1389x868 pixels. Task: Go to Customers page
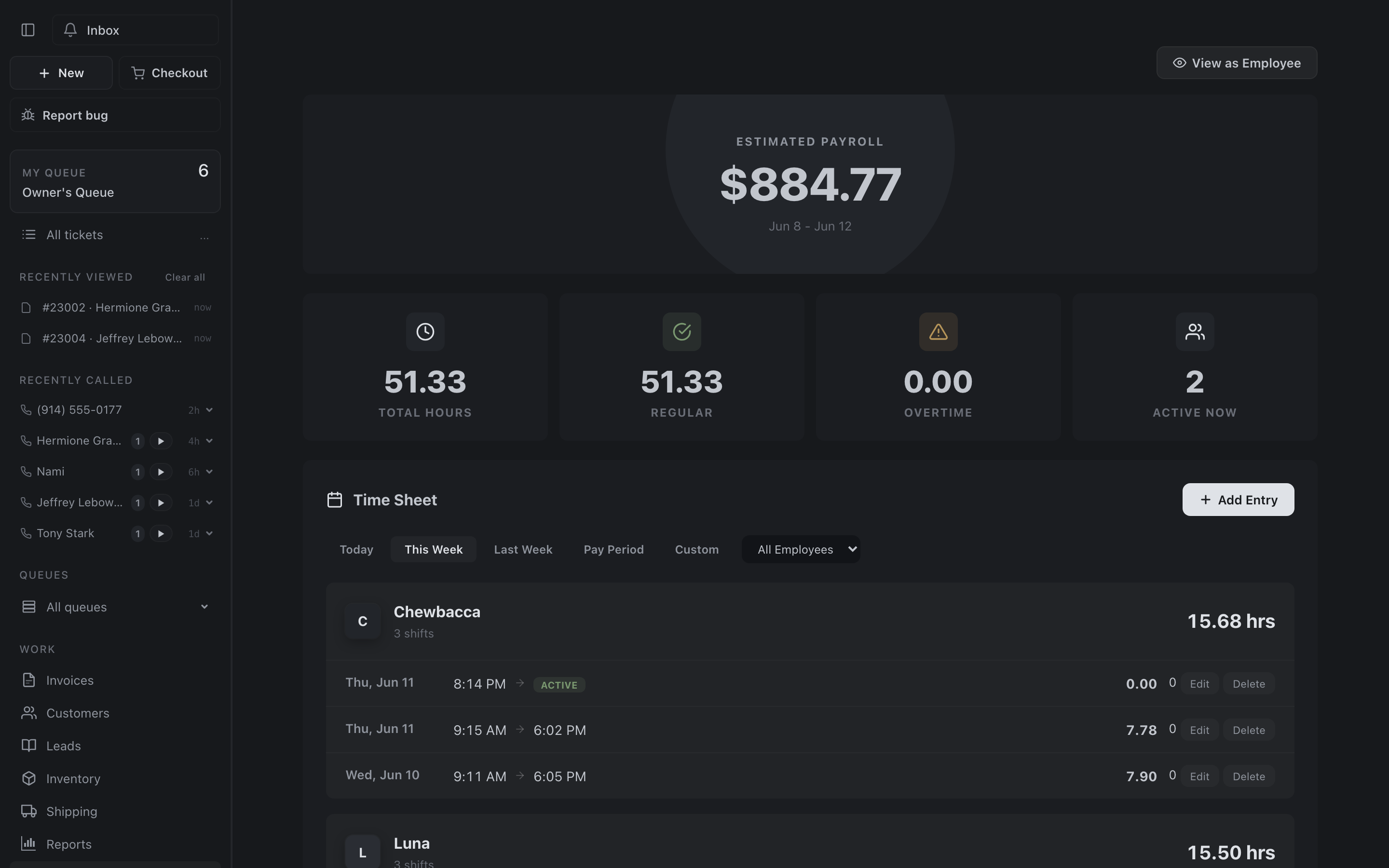click(x=115, y=713)
